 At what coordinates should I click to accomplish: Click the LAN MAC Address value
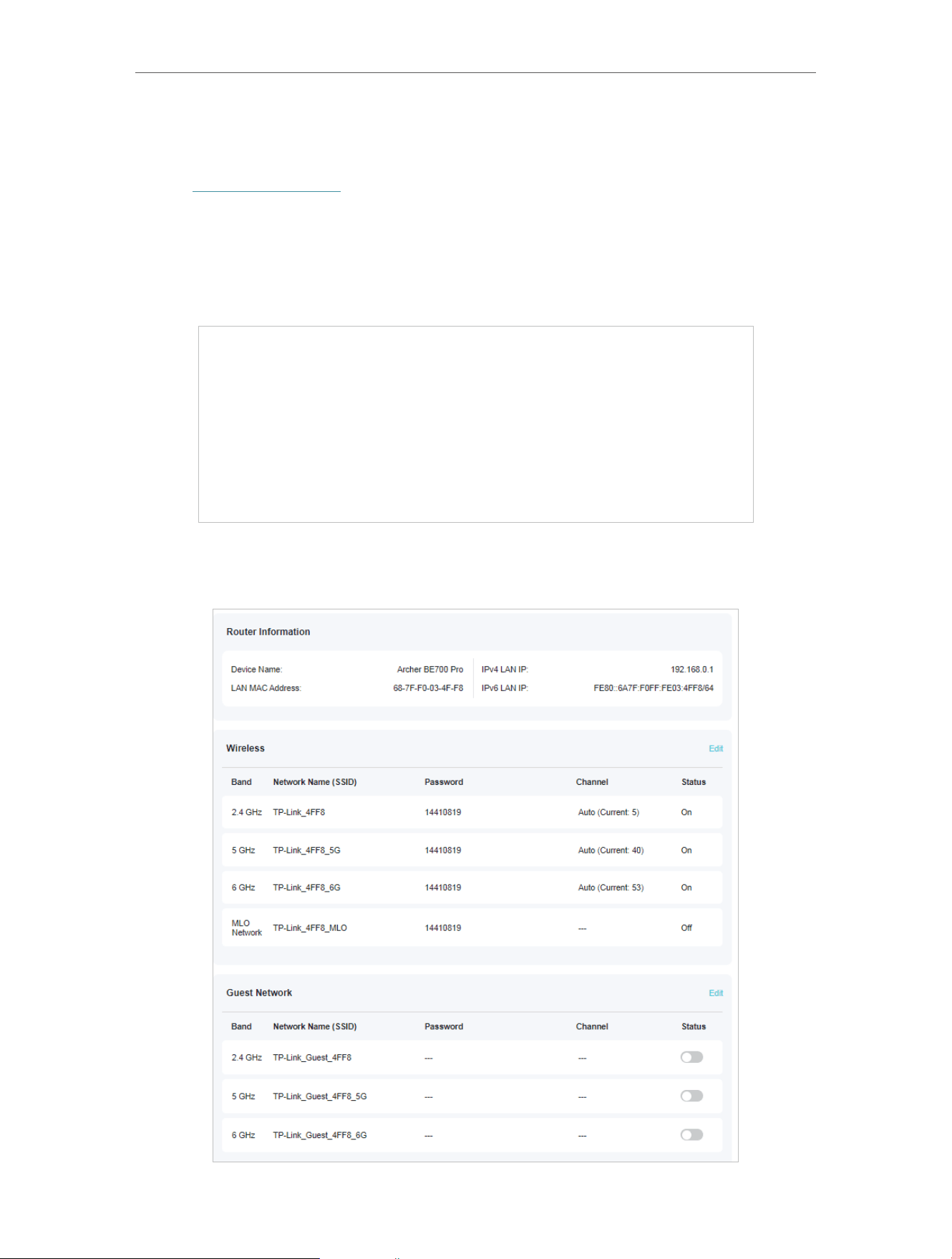click(x=428, y=688)
